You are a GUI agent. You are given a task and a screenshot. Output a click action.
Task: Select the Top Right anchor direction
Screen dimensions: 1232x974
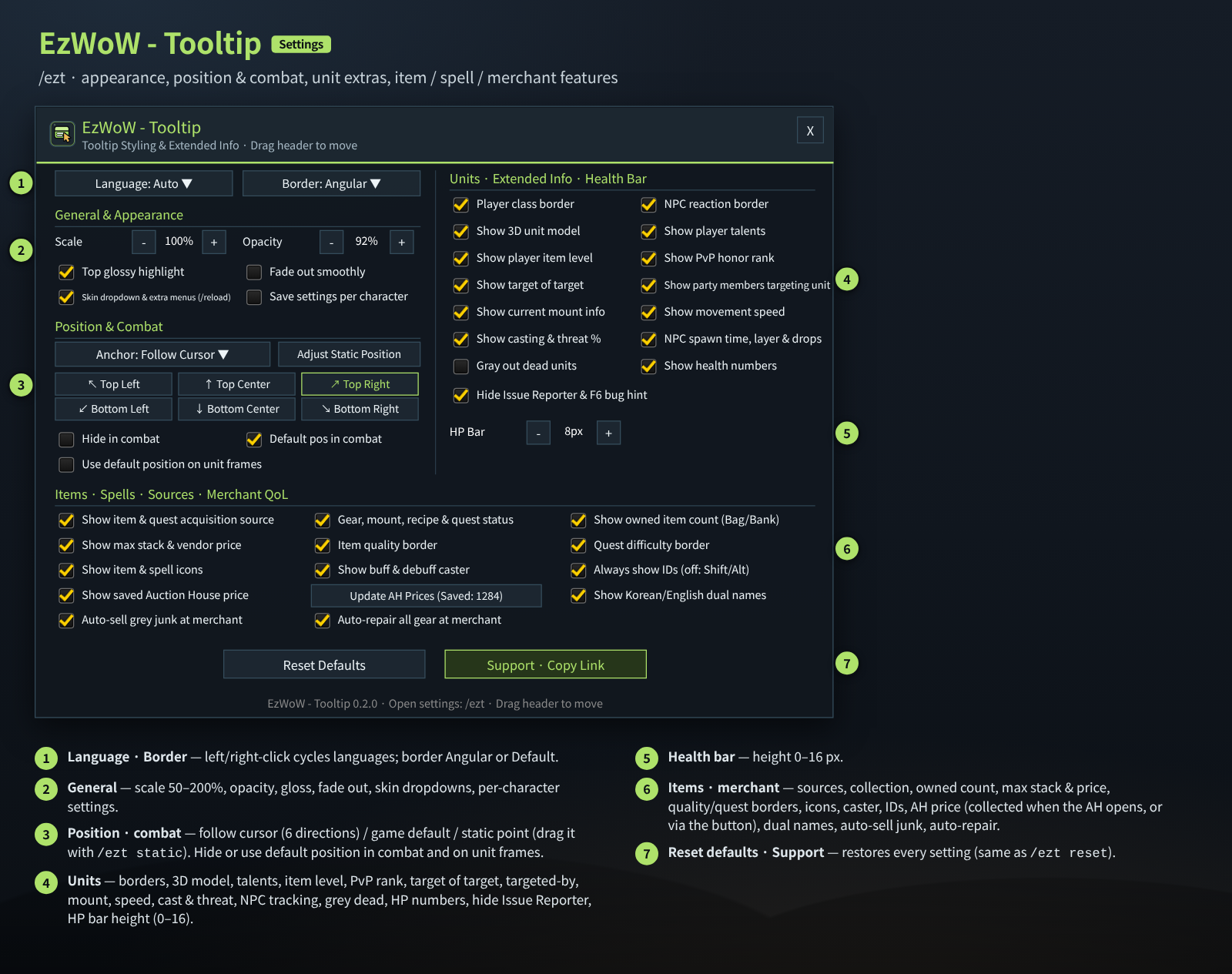click(x=360, y=384)
